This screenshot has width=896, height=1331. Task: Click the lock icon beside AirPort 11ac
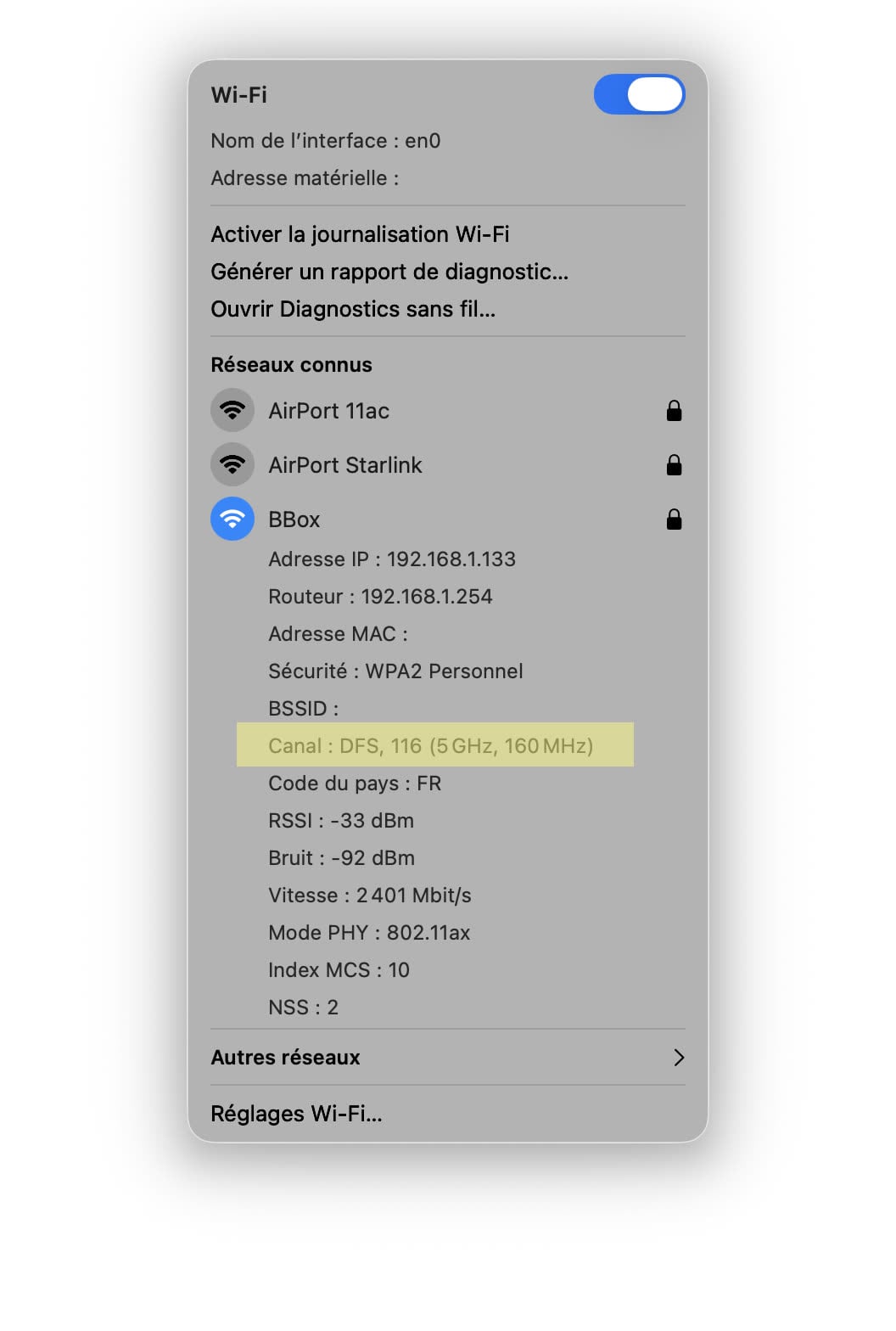pos(674,411)
